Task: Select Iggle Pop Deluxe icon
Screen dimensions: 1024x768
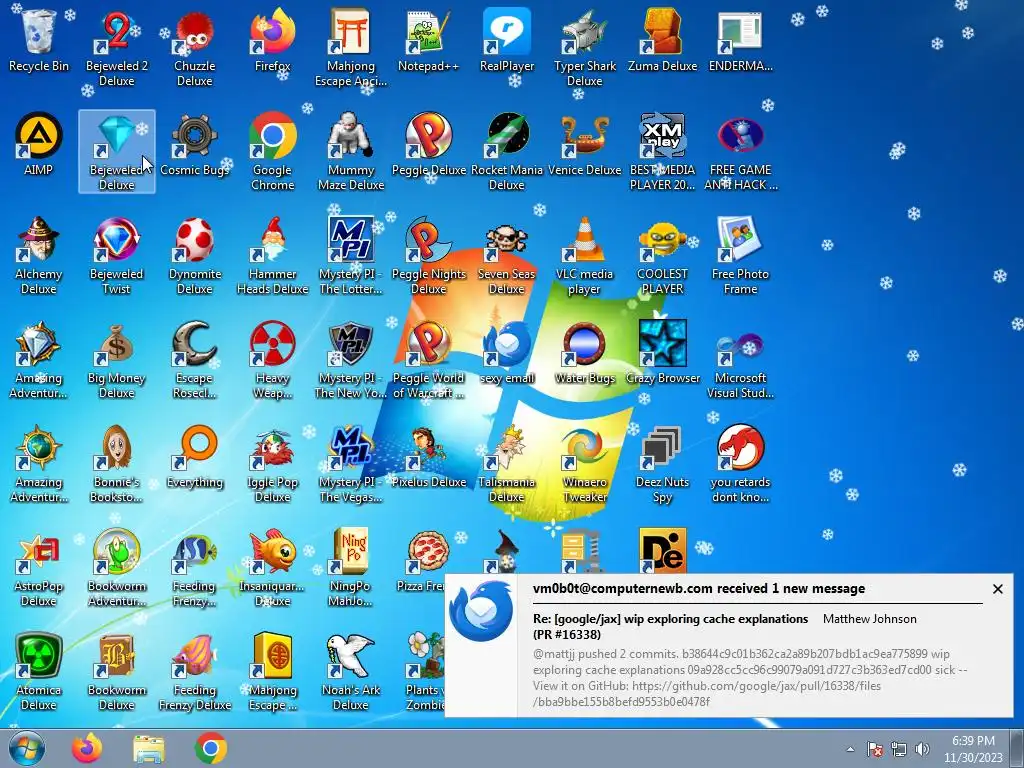Action: [x=272, y=464]
